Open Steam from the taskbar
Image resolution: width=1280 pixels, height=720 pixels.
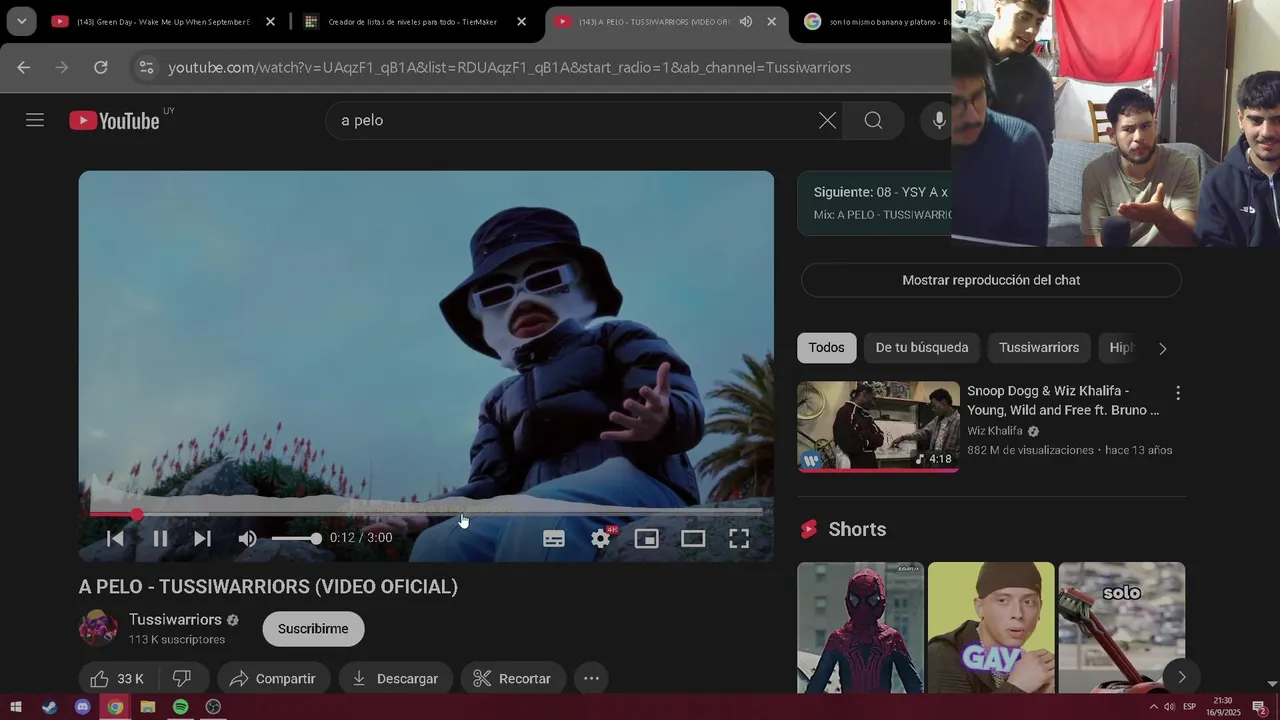click(x=49, y=707)
